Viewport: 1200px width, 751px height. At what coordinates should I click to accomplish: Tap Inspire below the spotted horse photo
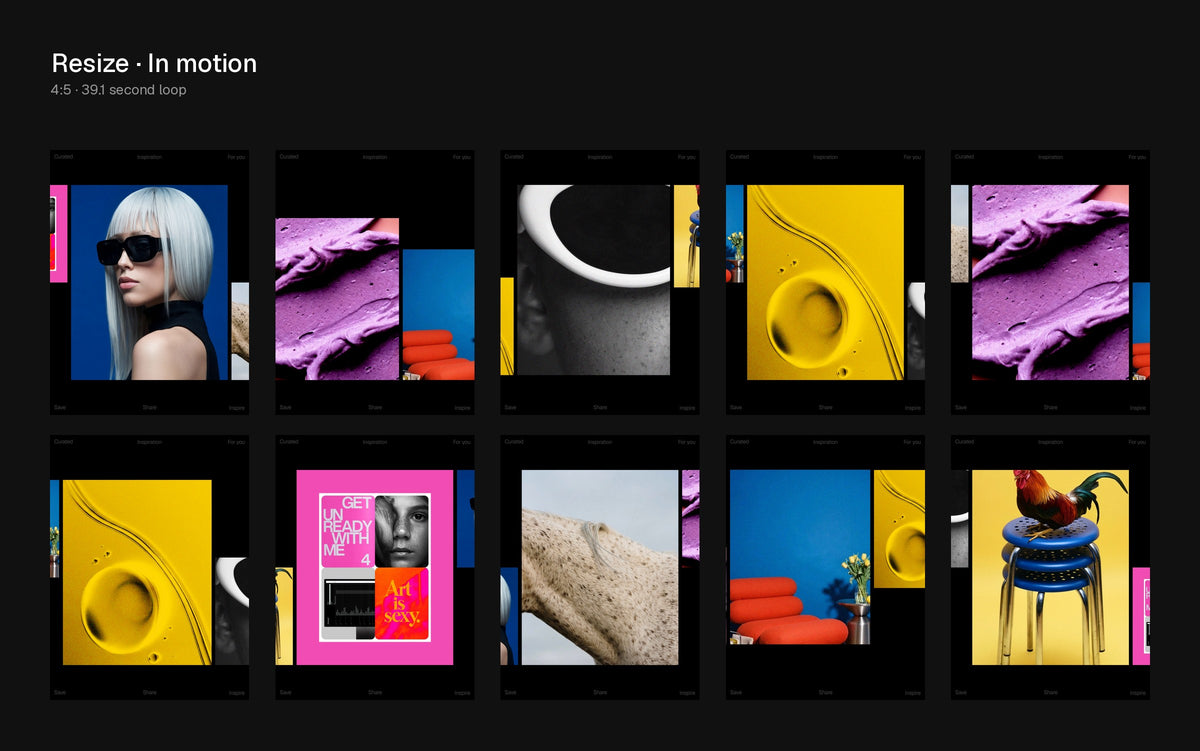[x=687, y=693]
